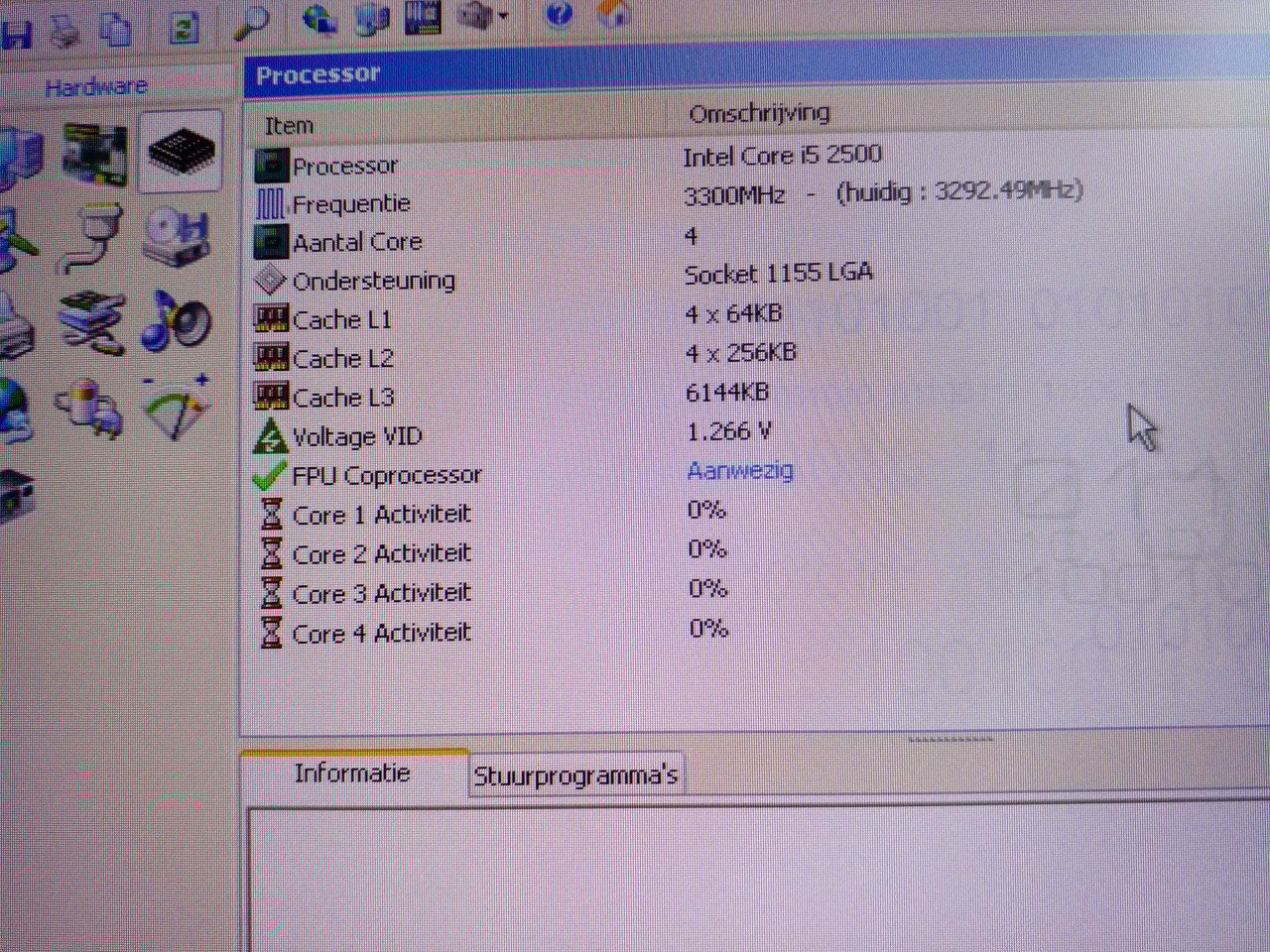
Task: Select the Core 4 Activiteit row label
Action: pyautogui.click(x=382, y=633)
